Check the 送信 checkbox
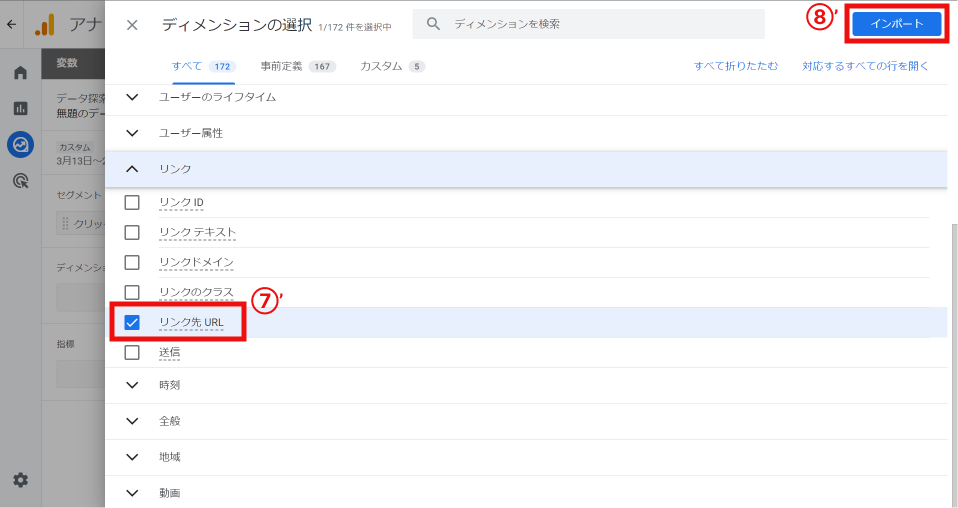 132,352
